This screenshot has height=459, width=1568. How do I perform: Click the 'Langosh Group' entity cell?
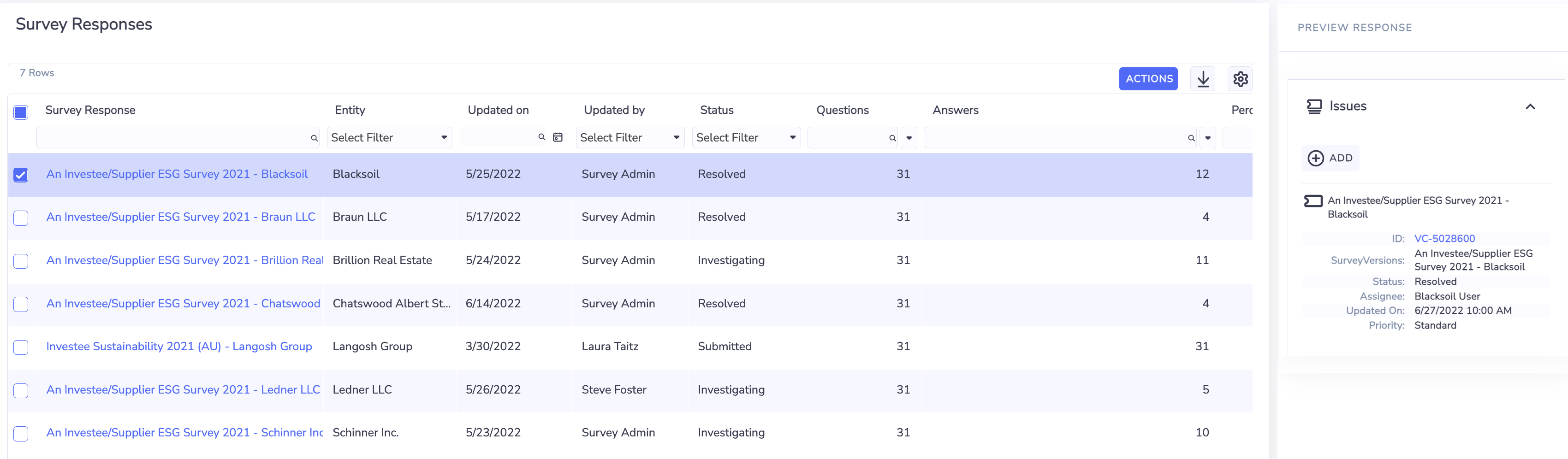[x=373, y=347]
